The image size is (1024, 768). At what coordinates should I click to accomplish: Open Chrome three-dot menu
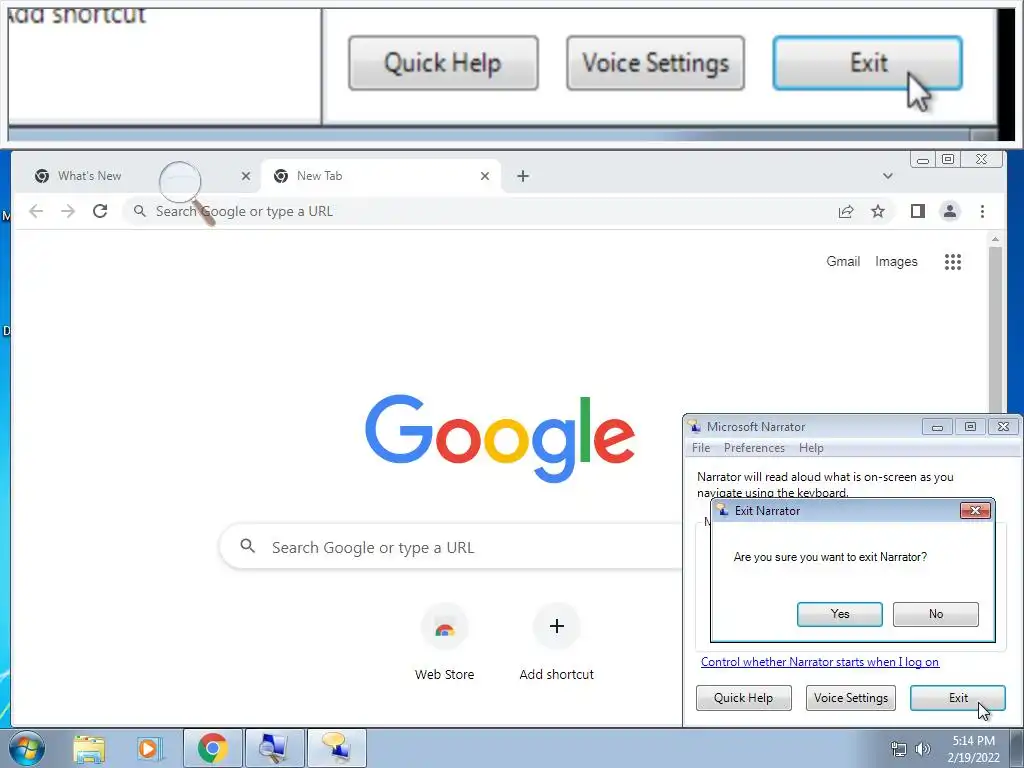click(982, 211)
